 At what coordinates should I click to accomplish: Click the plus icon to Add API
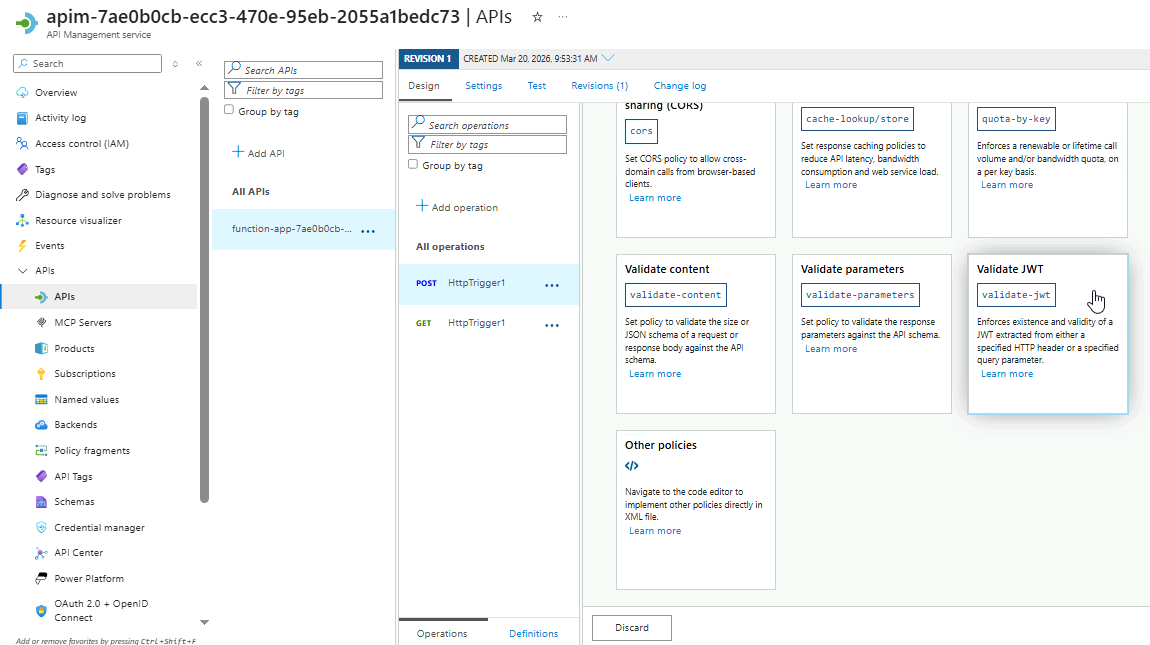pos(238,152)
